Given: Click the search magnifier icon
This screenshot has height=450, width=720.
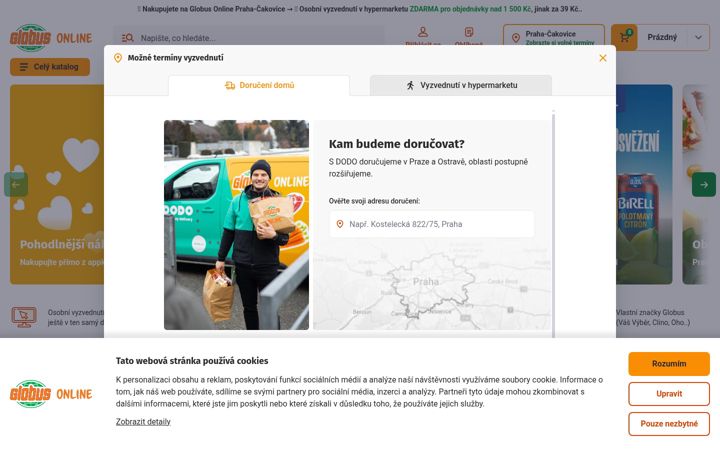Looking at the screenshot, I should (127, 38).
